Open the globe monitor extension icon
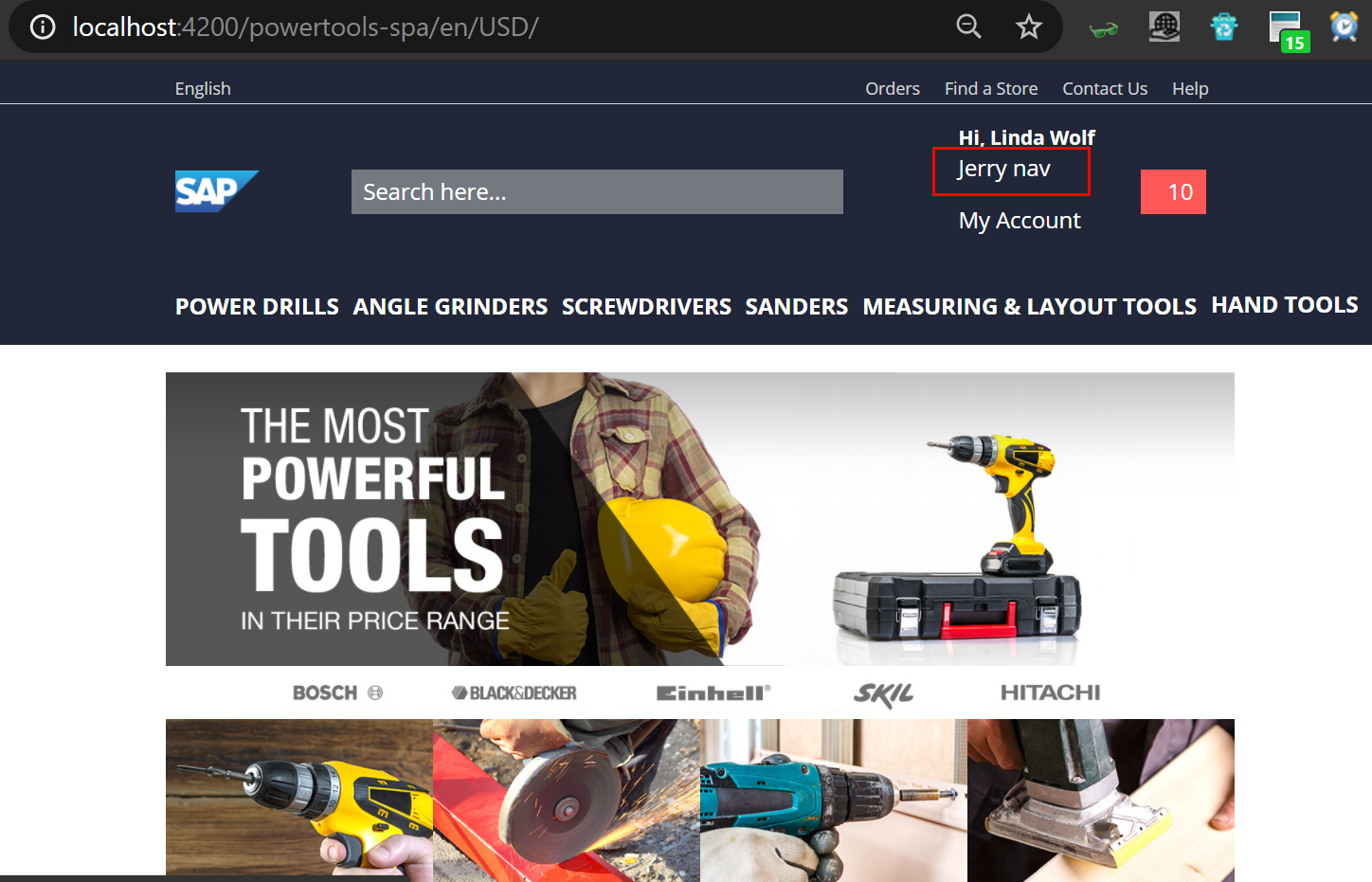The height and width of the screenshot is (882, 1372). [1164, 27]
